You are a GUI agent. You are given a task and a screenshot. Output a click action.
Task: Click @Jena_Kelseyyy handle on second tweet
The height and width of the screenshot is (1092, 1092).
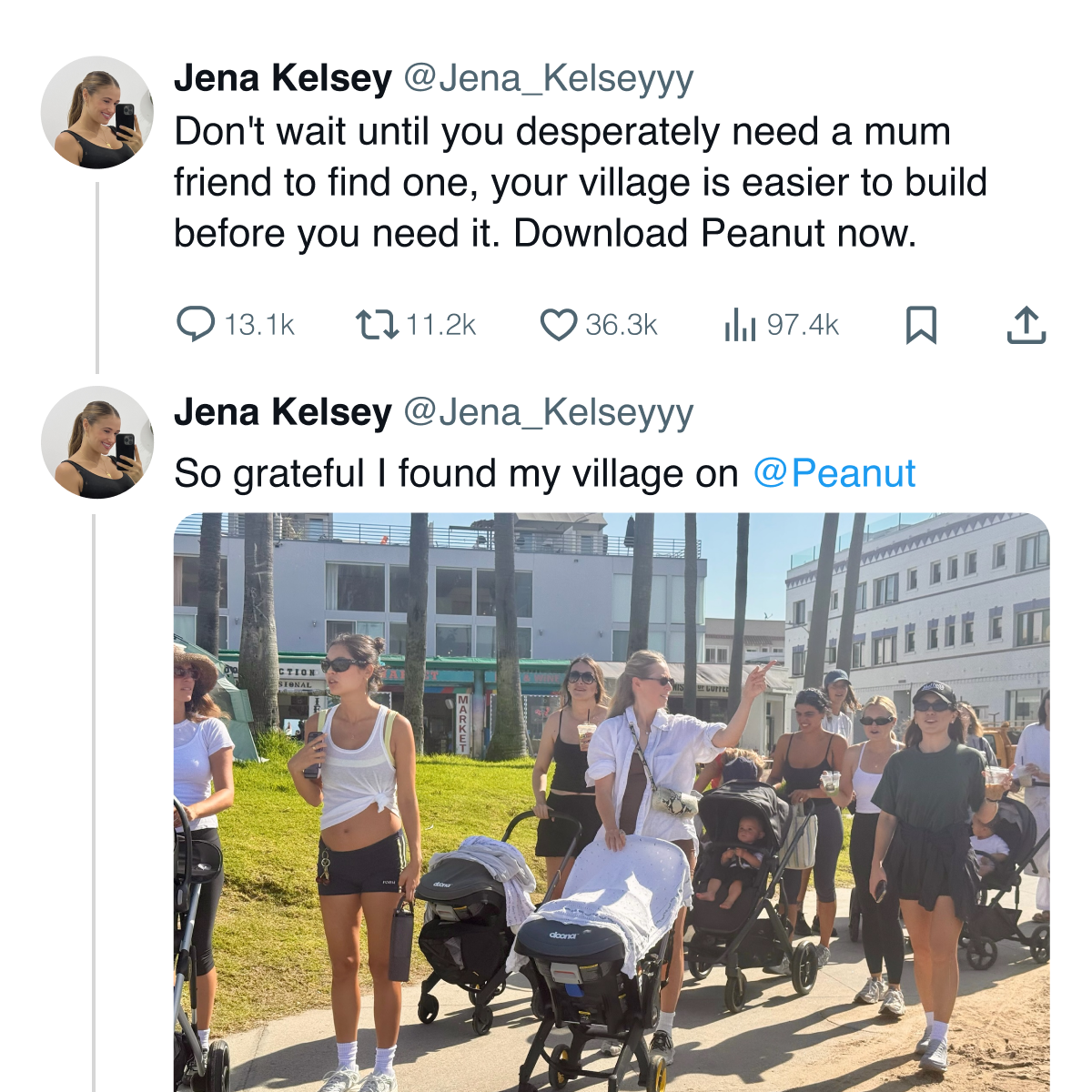[548, 414]
